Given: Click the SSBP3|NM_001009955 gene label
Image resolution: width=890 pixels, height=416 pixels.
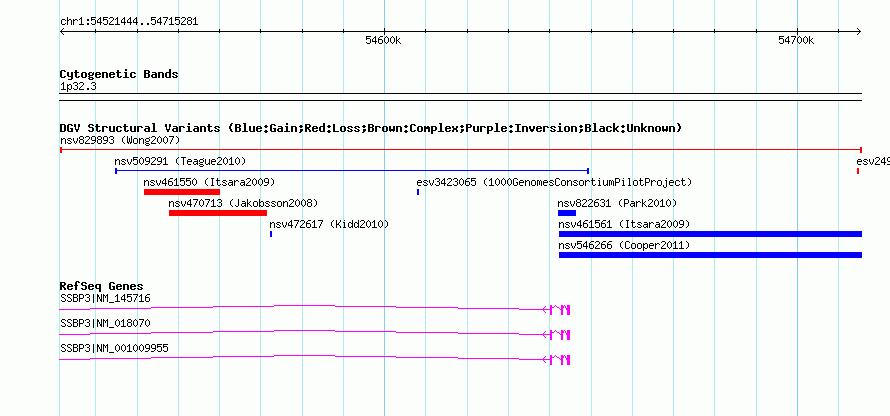Looking at the screenshot, I should [x=114, y=348].
